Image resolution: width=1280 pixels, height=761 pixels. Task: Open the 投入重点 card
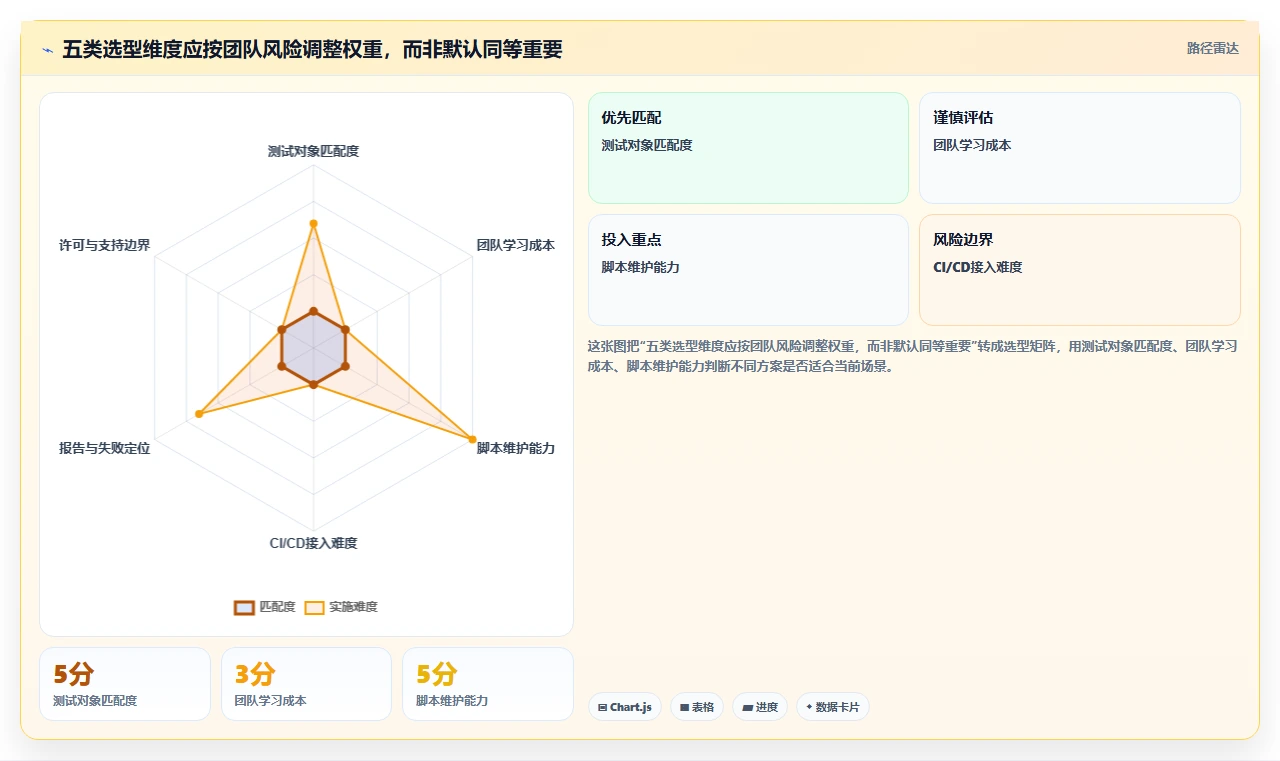coord(748,270)
